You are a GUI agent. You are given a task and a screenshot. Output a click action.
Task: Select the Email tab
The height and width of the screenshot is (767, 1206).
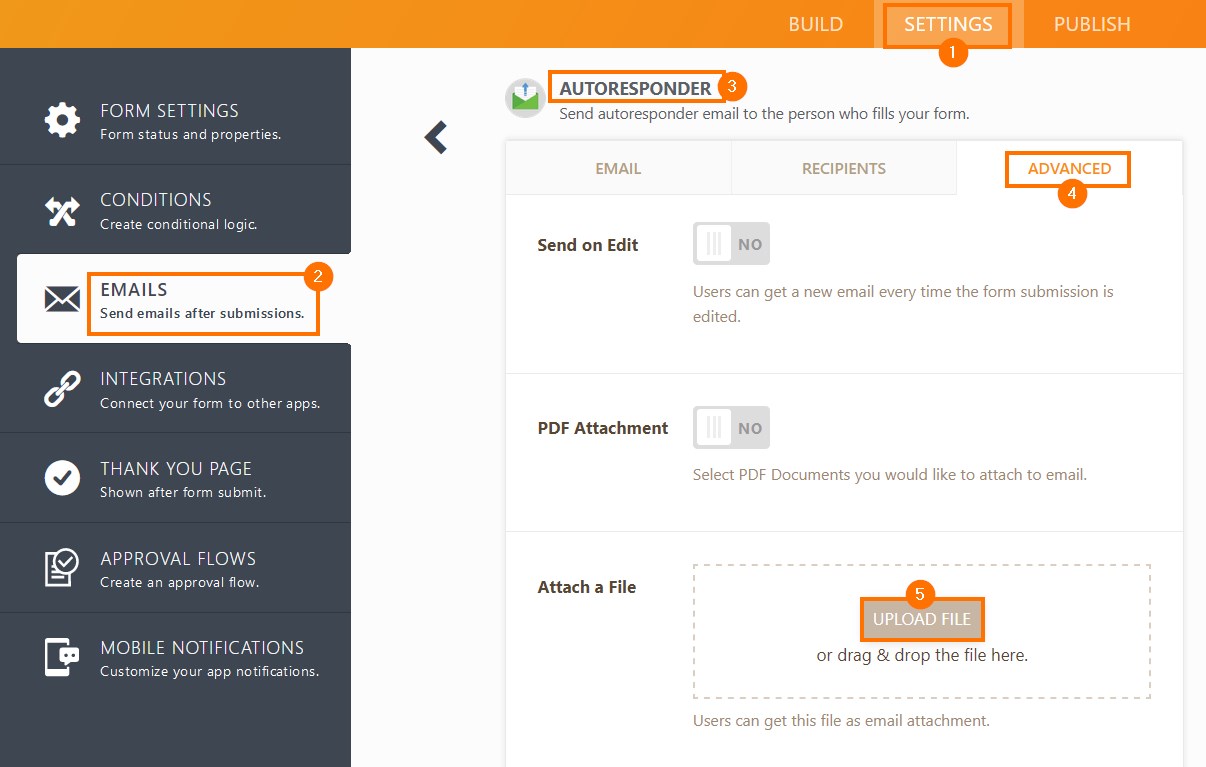point(618,168)
